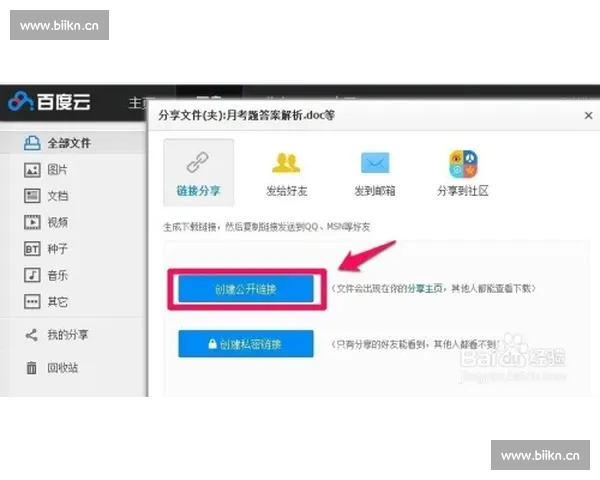Close the share file dialog
Viewport: 600px width, 480px height.
[589, 115]
